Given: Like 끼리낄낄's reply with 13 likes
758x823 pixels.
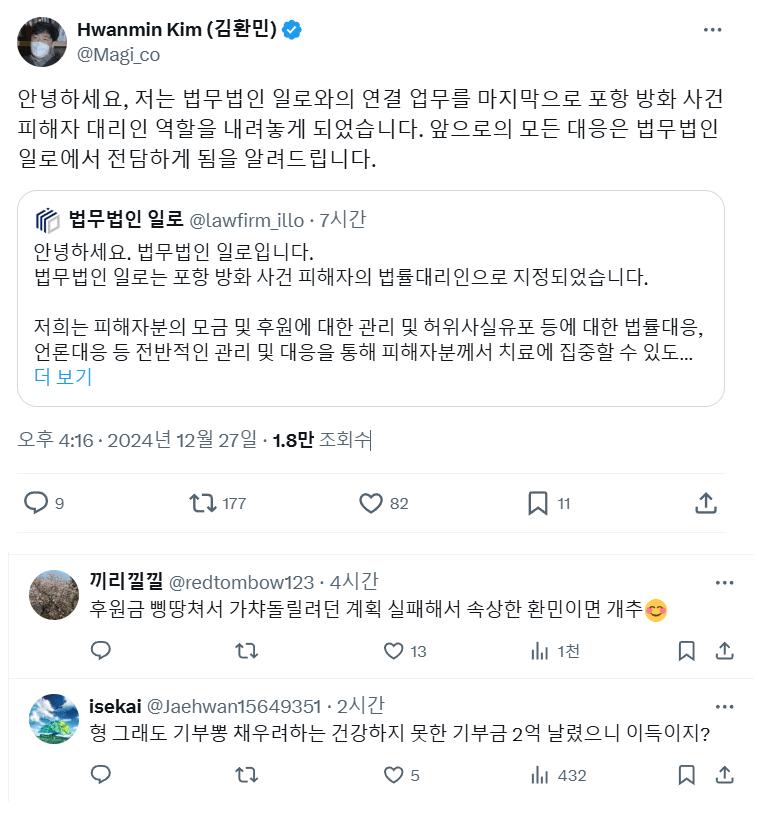Looking at the screenshot, I should tap(393, 651).
